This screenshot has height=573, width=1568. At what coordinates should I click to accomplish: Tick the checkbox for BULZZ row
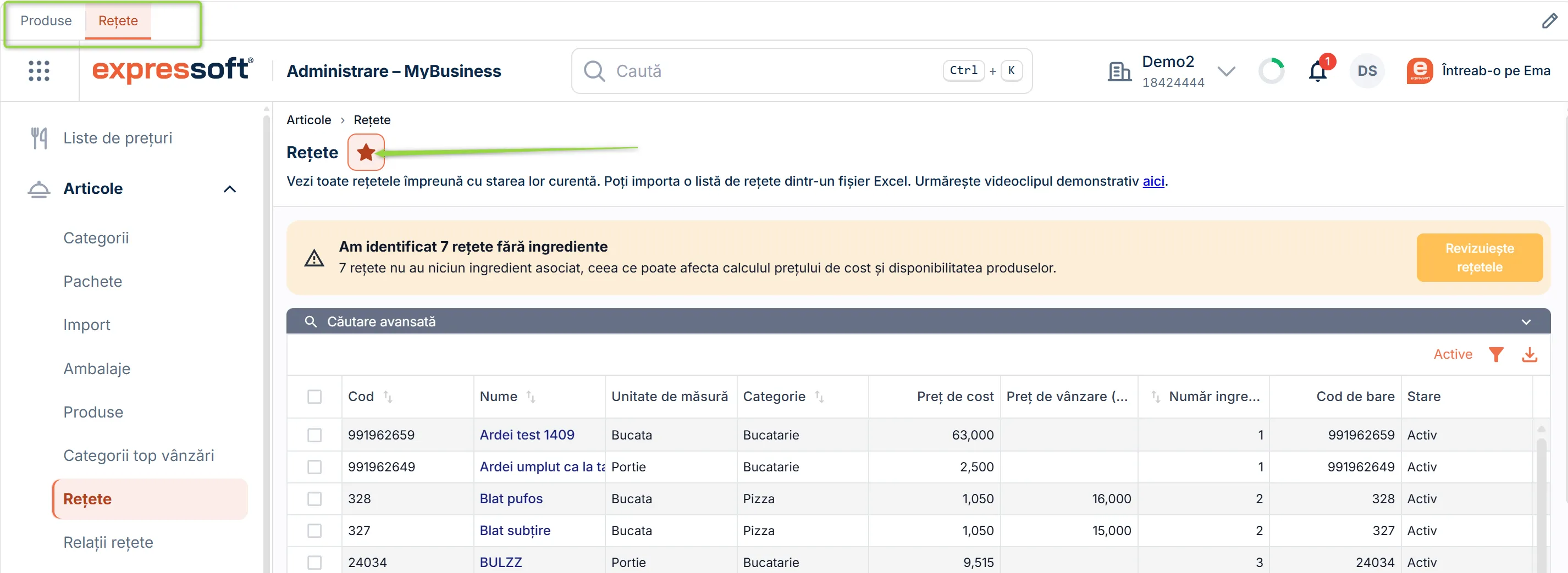point(314,562)
